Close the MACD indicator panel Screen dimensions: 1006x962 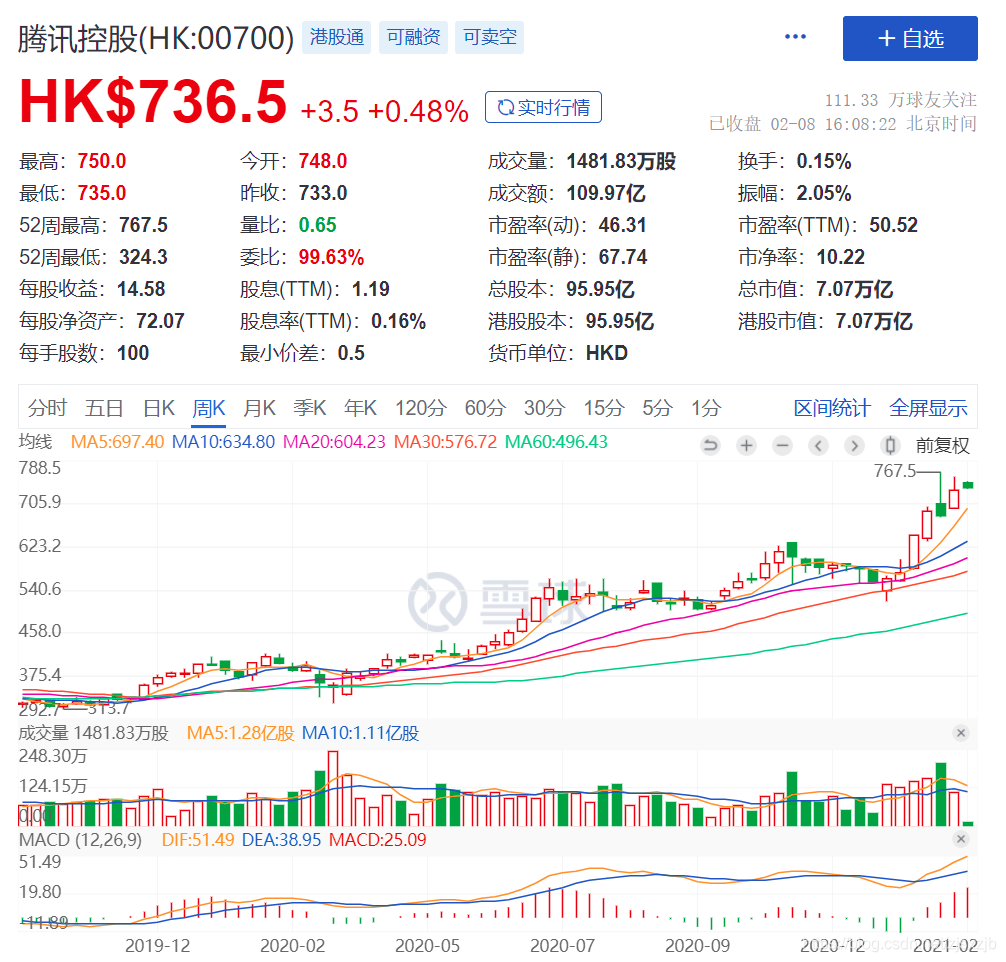[960, 839]
